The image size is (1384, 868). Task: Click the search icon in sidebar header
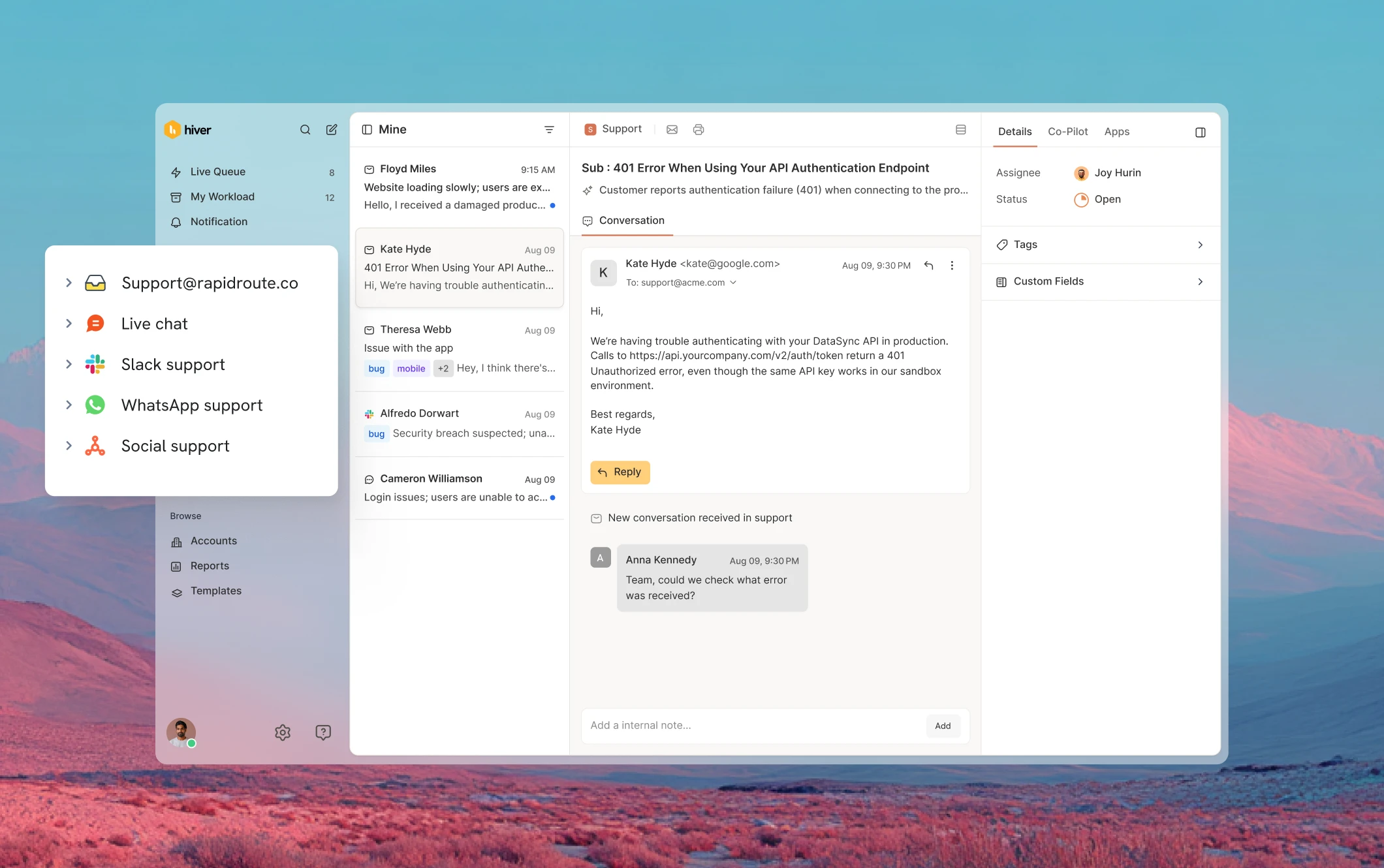[x=305, y=130]
